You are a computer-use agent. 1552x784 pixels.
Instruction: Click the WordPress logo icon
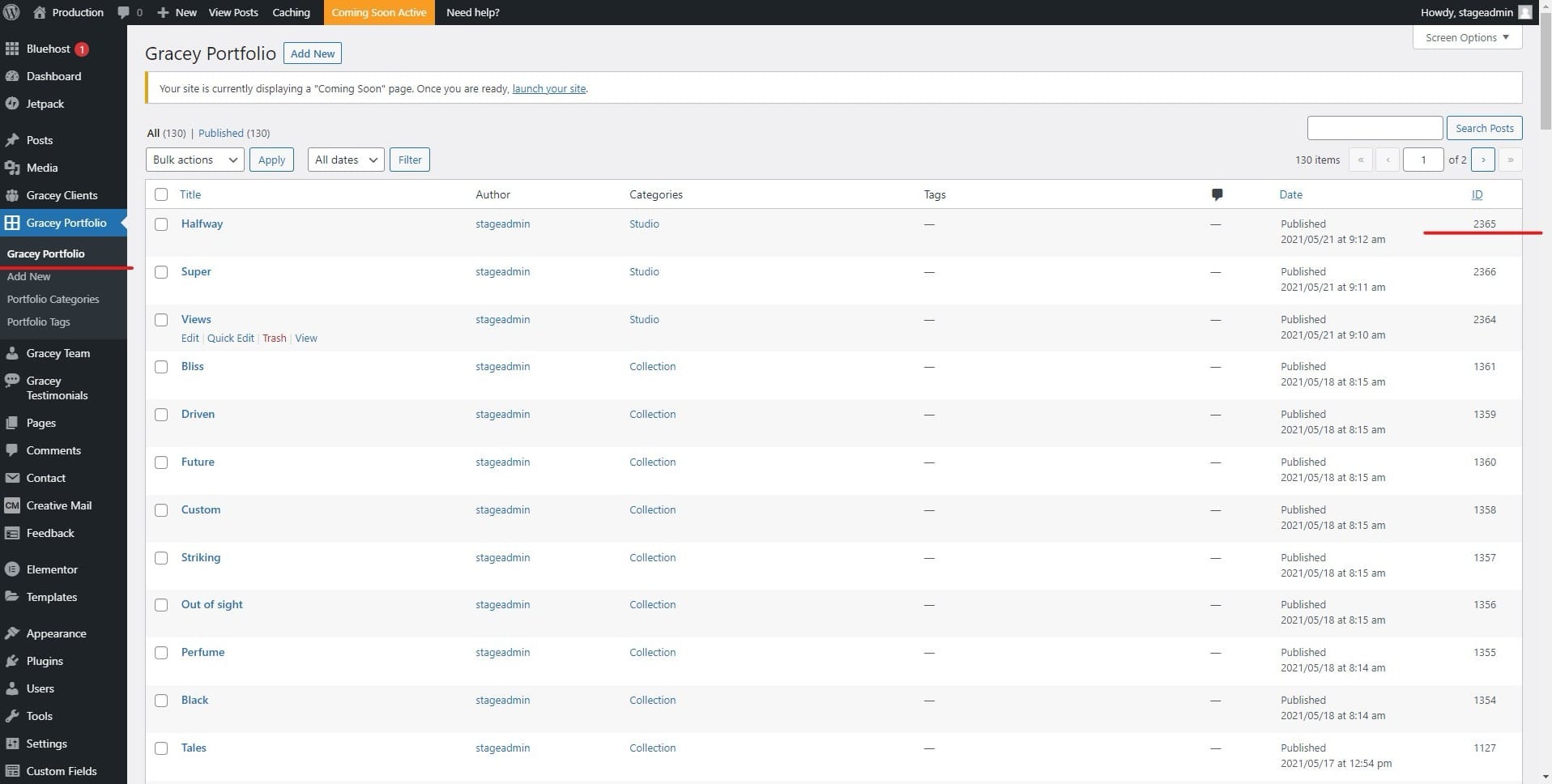click(x=11, y=12)
